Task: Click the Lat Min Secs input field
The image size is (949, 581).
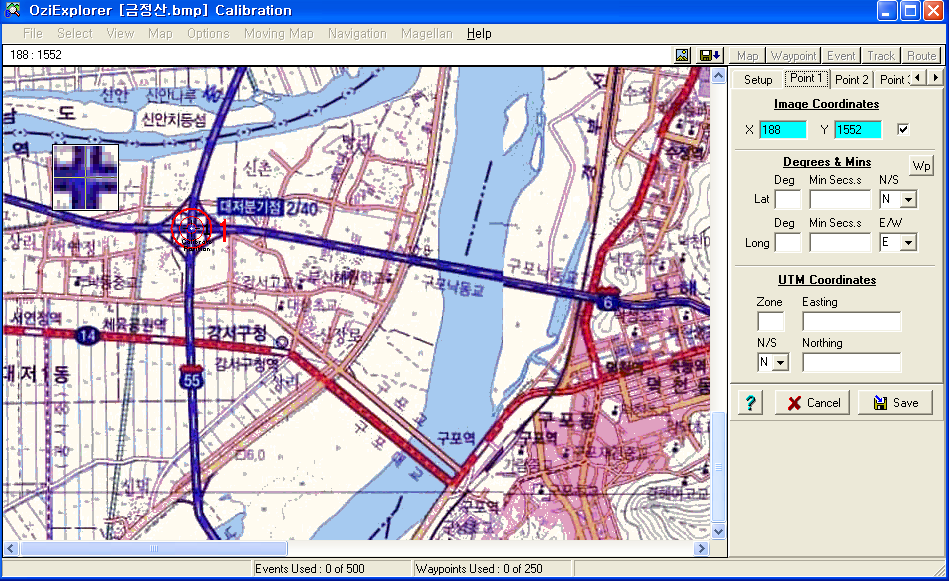Action: click(840, 199)
